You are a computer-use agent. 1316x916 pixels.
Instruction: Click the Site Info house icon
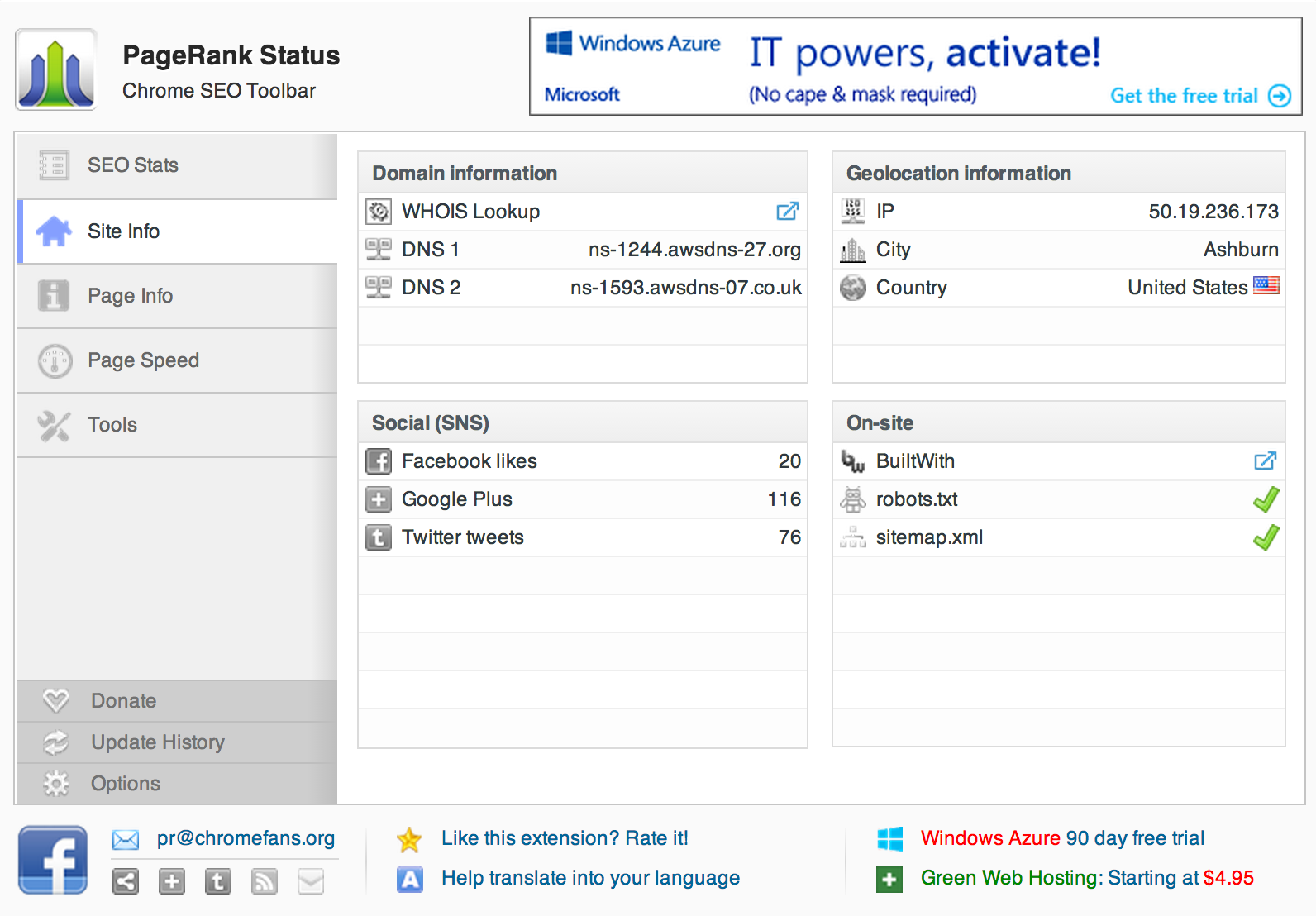coord(54,231)
